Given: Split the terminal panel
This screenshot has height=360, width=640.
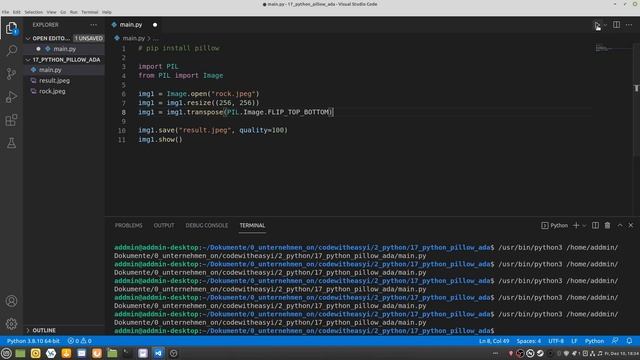Looking at the screenshot, I should tap(596, 225).
